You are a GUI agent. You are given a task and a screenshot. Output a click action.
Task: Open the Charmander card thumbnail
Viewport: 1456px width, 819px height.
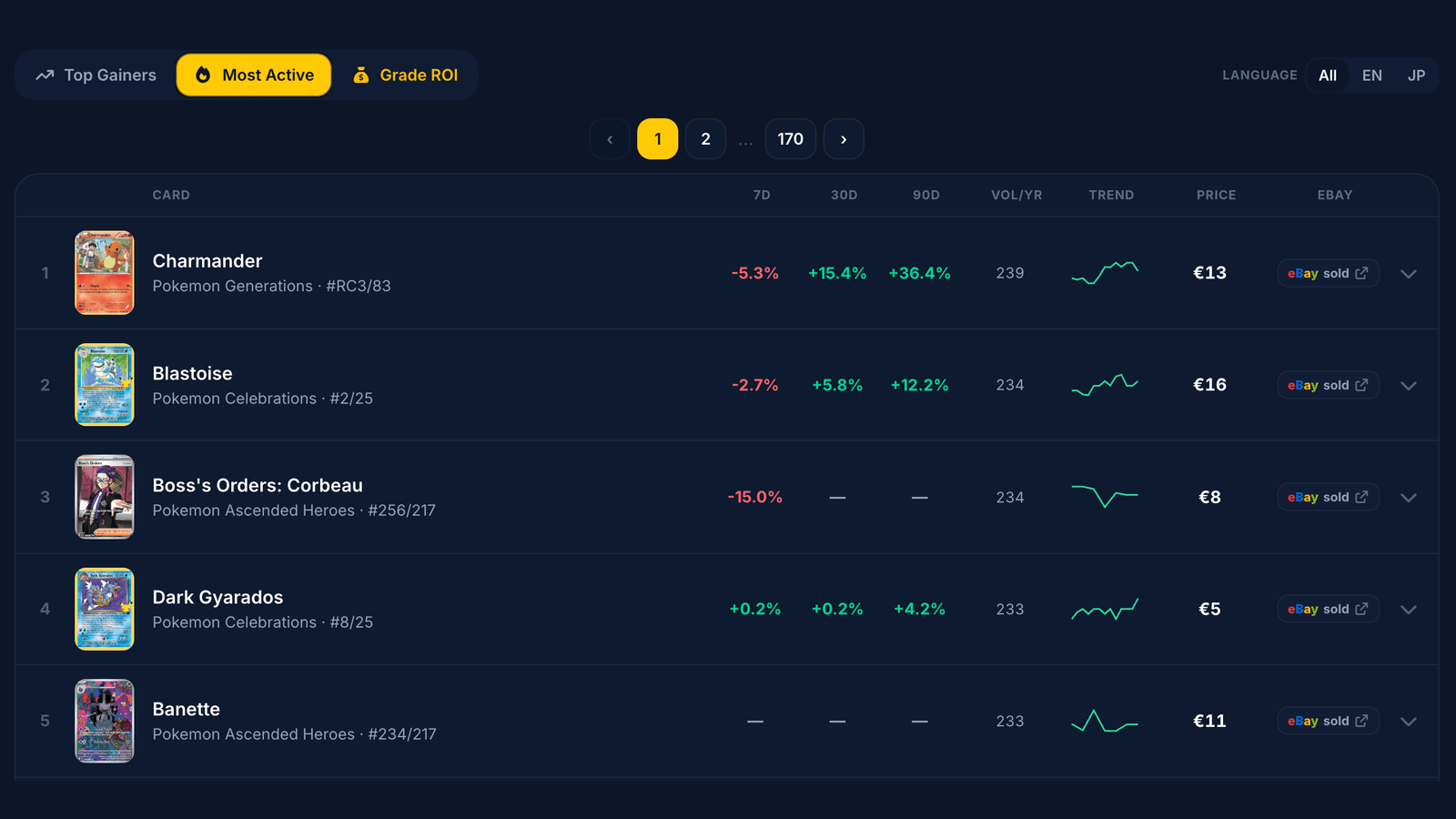tap(105, 273)
